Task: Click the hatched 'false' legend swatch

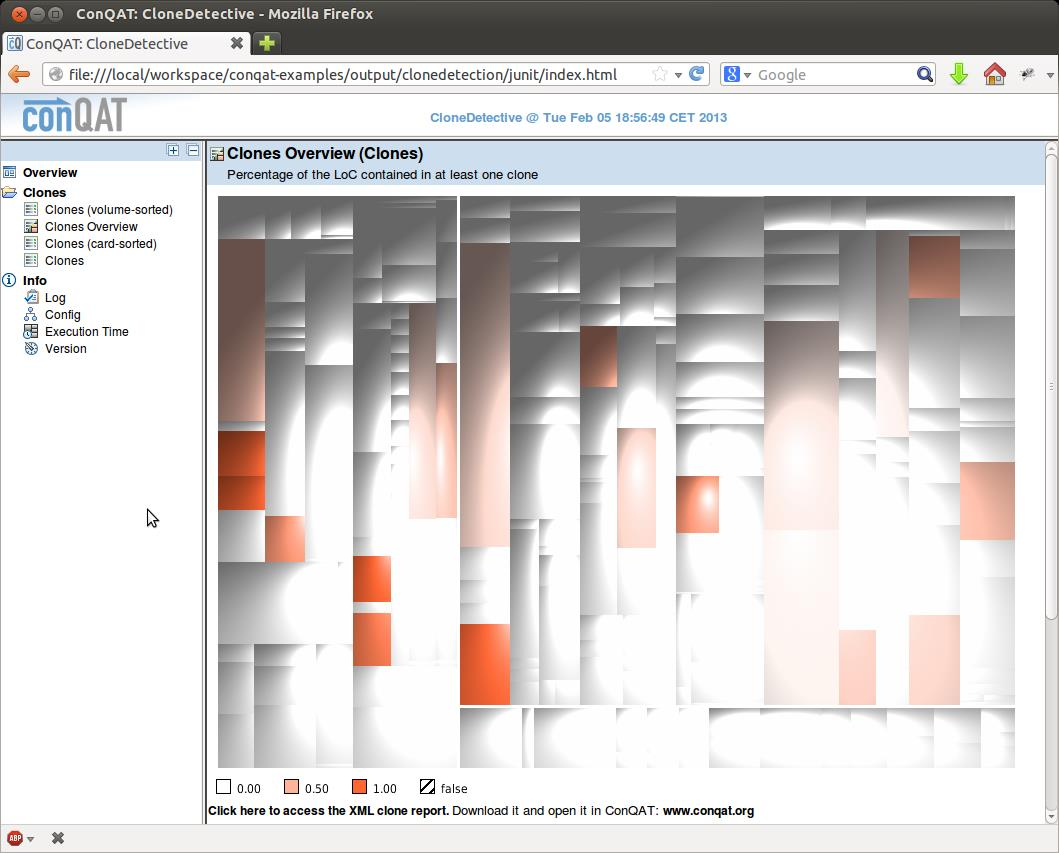Action: pyautogui.click(x=428, y=787)
